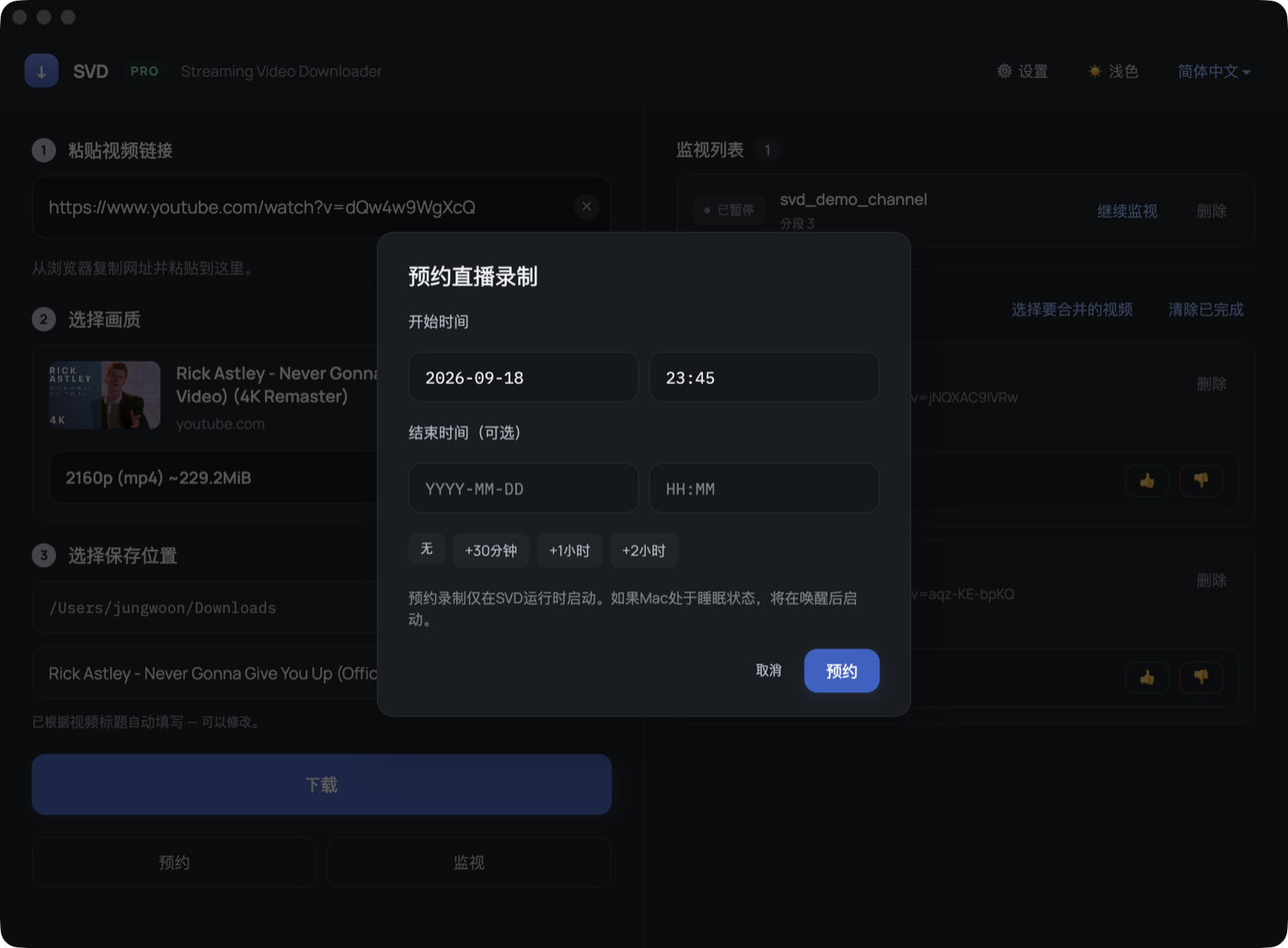Click the youtube.com source label
1288x948 pixels.
click(221, 423)
